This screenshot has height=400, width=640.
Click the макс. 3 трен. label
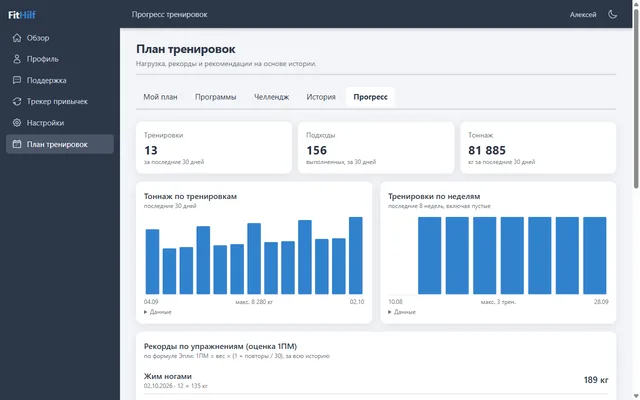(498, 302)
